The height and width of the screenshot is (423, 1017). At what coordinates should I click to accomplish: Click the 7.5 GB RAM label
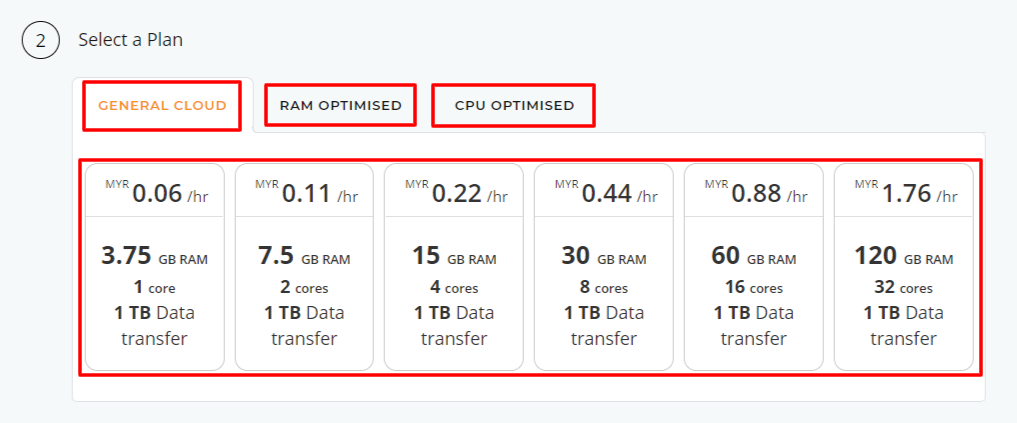[x=304, y=256]
